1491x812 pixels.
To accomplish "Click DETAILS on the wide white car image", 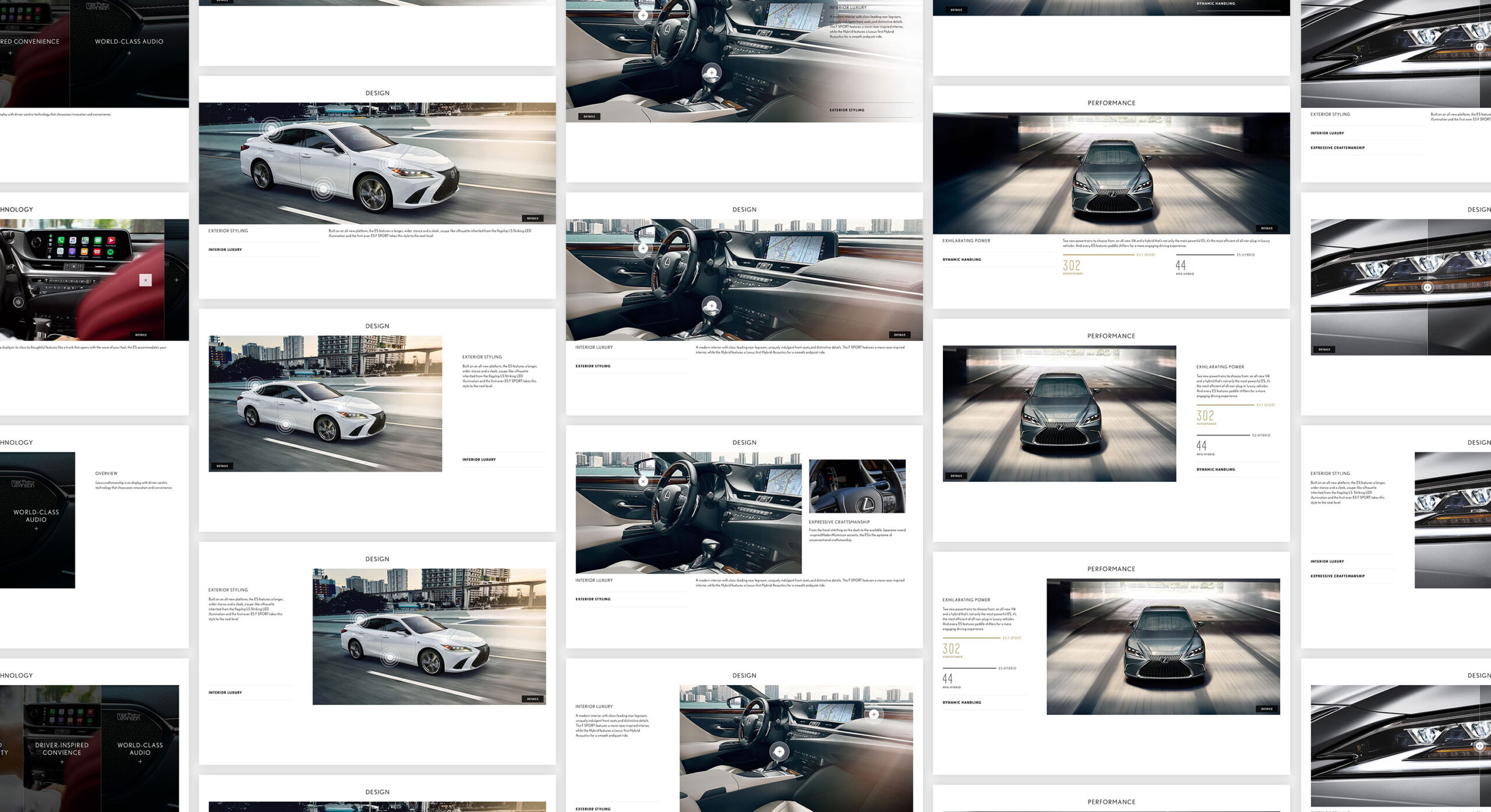I will pyautogui.click(x=533, y=218).
